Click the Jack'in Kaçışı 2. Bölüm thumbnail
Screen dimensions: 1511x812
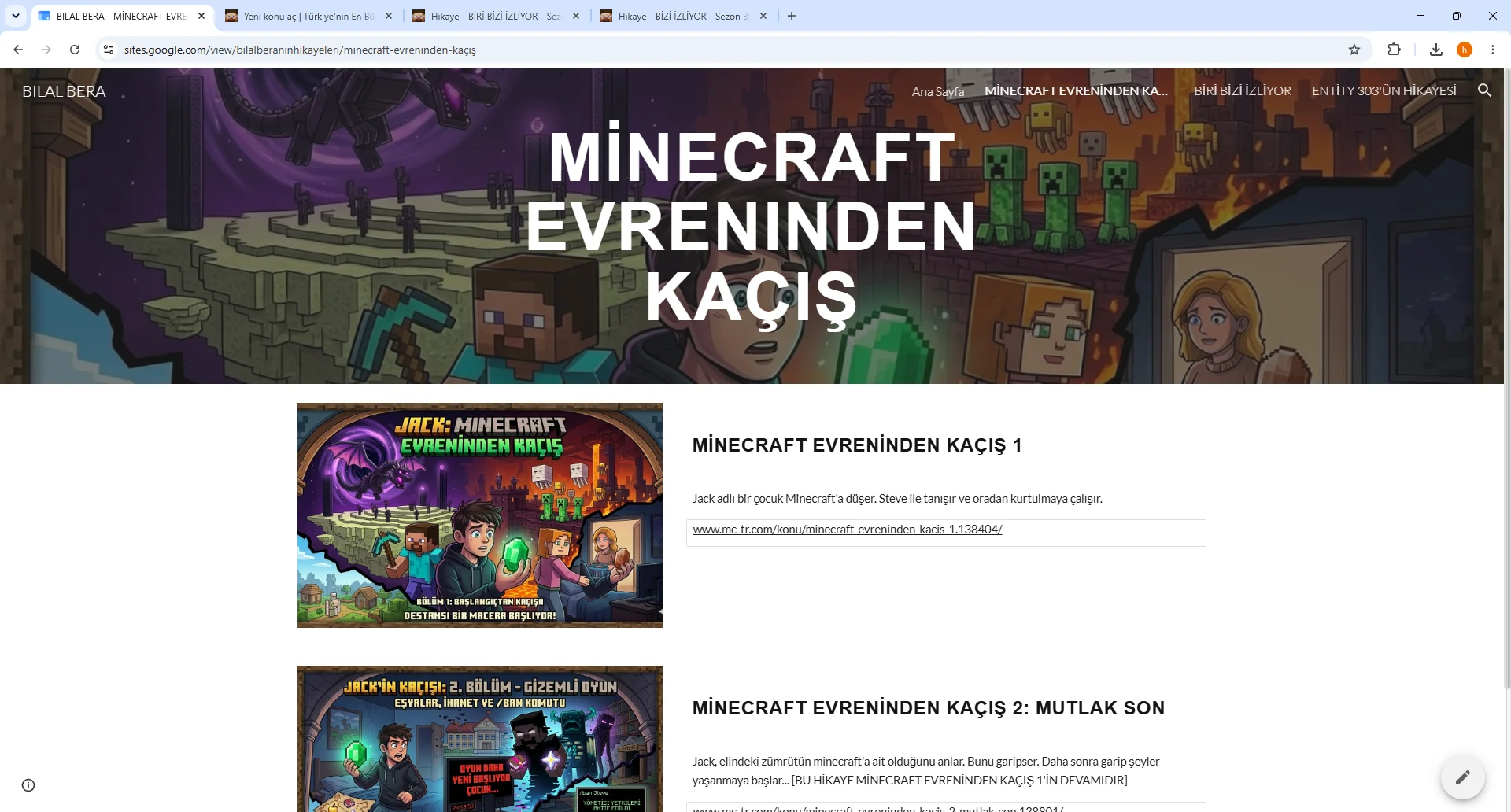[x=480, y=739]
